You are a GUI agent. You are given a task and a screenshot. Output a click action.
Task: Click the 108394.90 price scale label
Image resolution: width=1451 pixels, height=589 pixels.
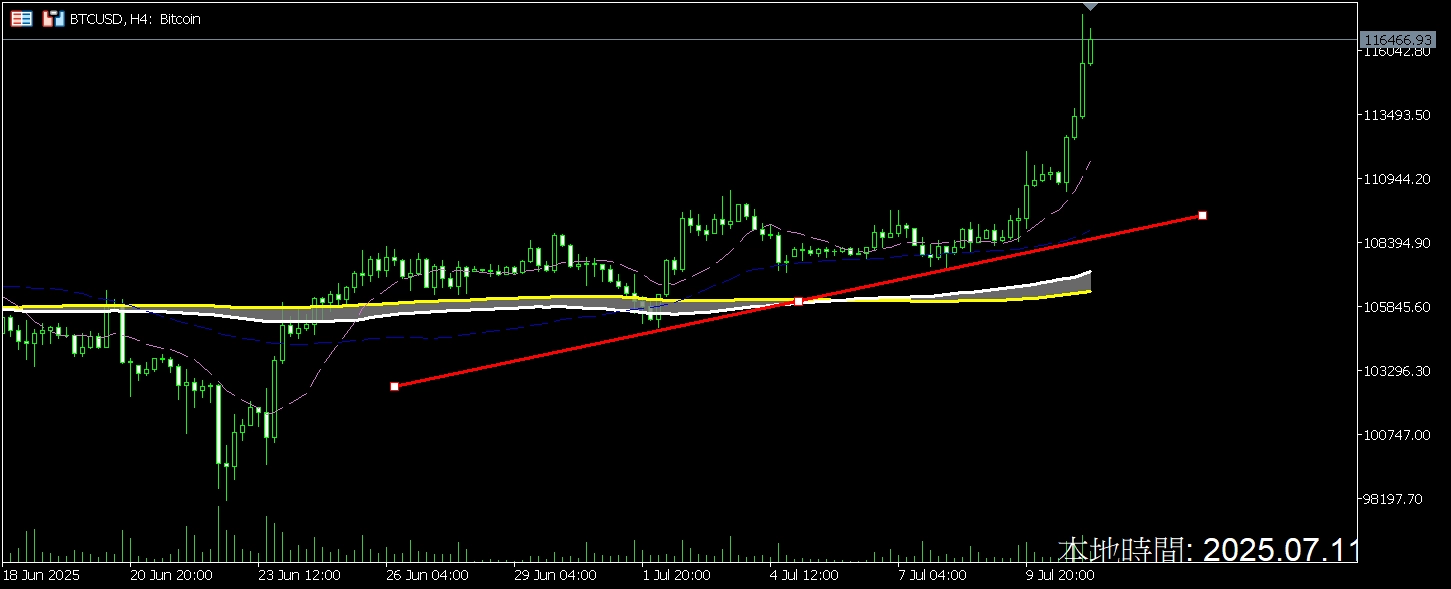1397,244
